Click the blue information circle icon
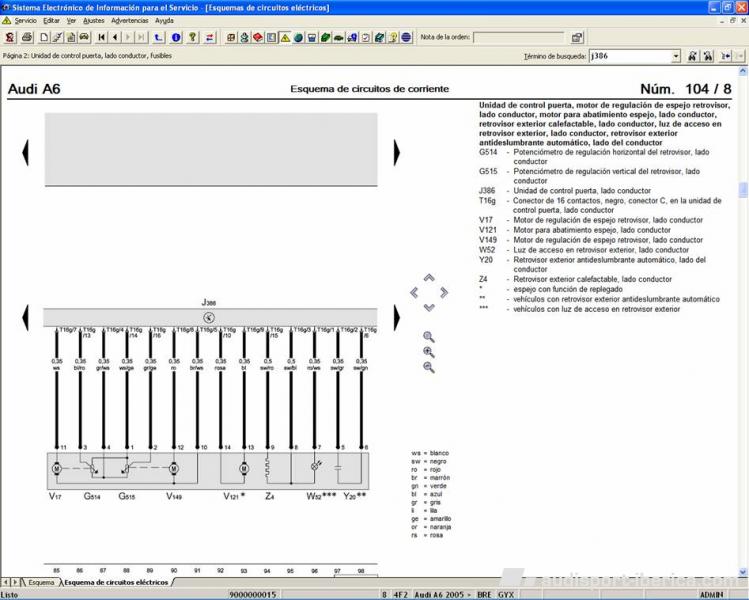The height and width of the screenshot is (600, 749). (176, 37)
